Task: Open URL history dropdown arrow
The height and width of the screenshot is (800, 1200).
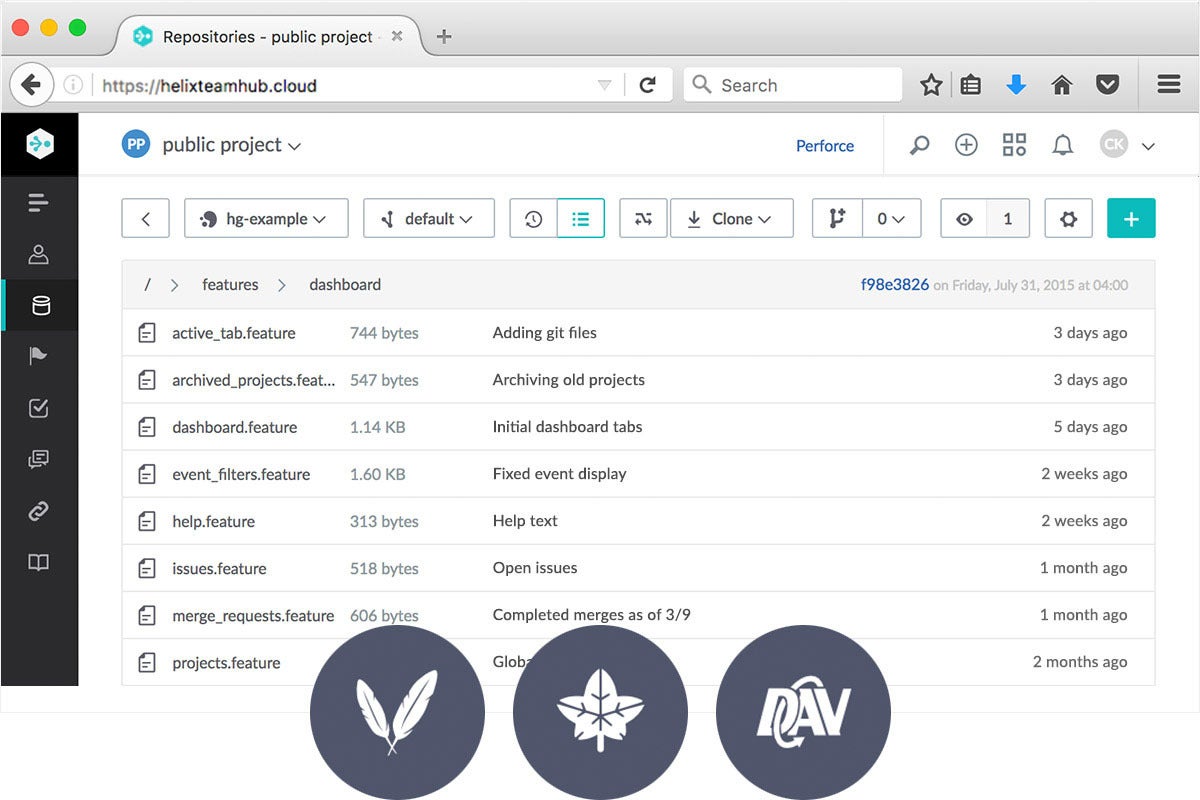Action: 604,86
